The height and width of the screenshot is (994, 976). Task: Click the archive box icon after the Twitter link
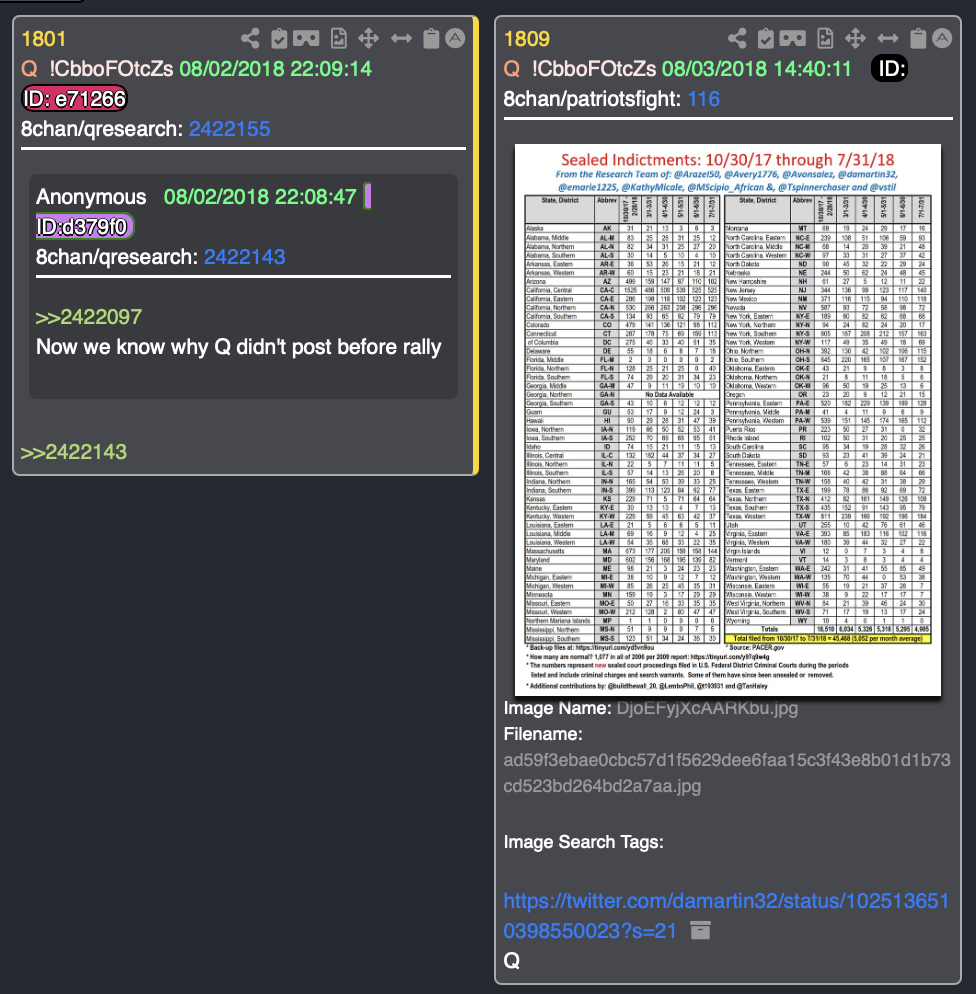pyautogui.click(x=700, y=930)
